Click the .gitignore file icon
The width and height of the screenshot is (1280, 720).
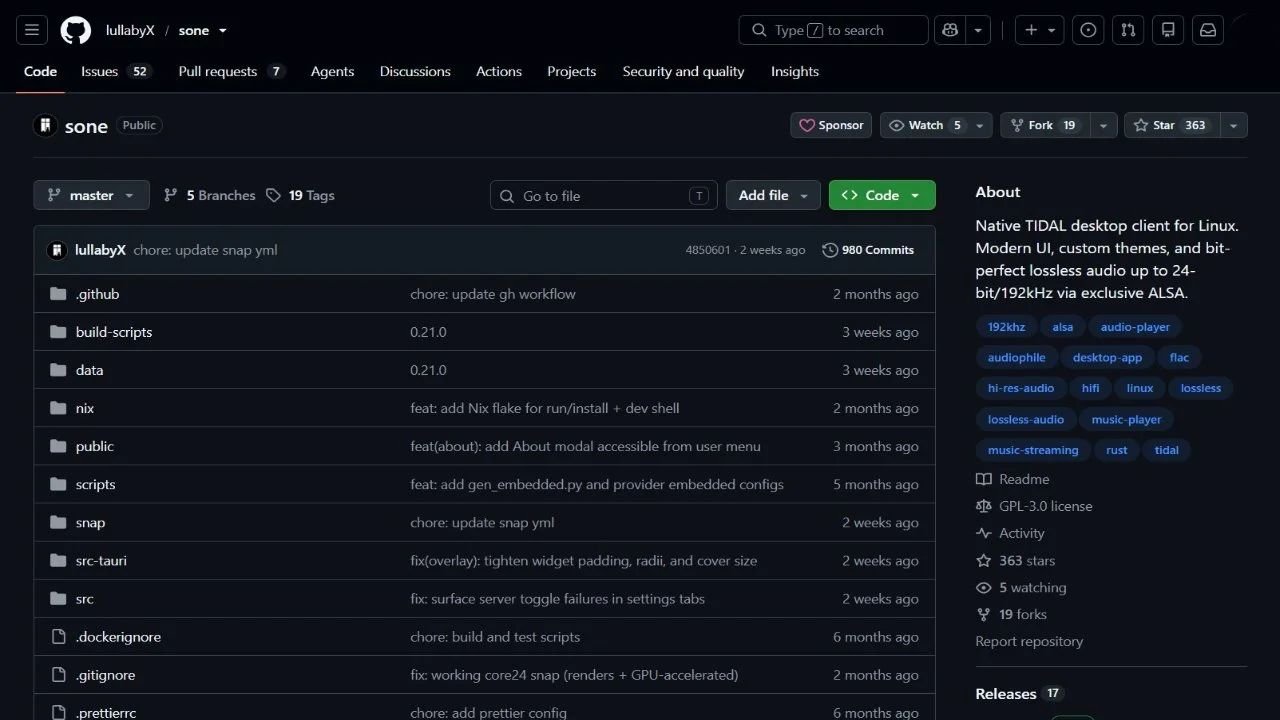point(58,675)
